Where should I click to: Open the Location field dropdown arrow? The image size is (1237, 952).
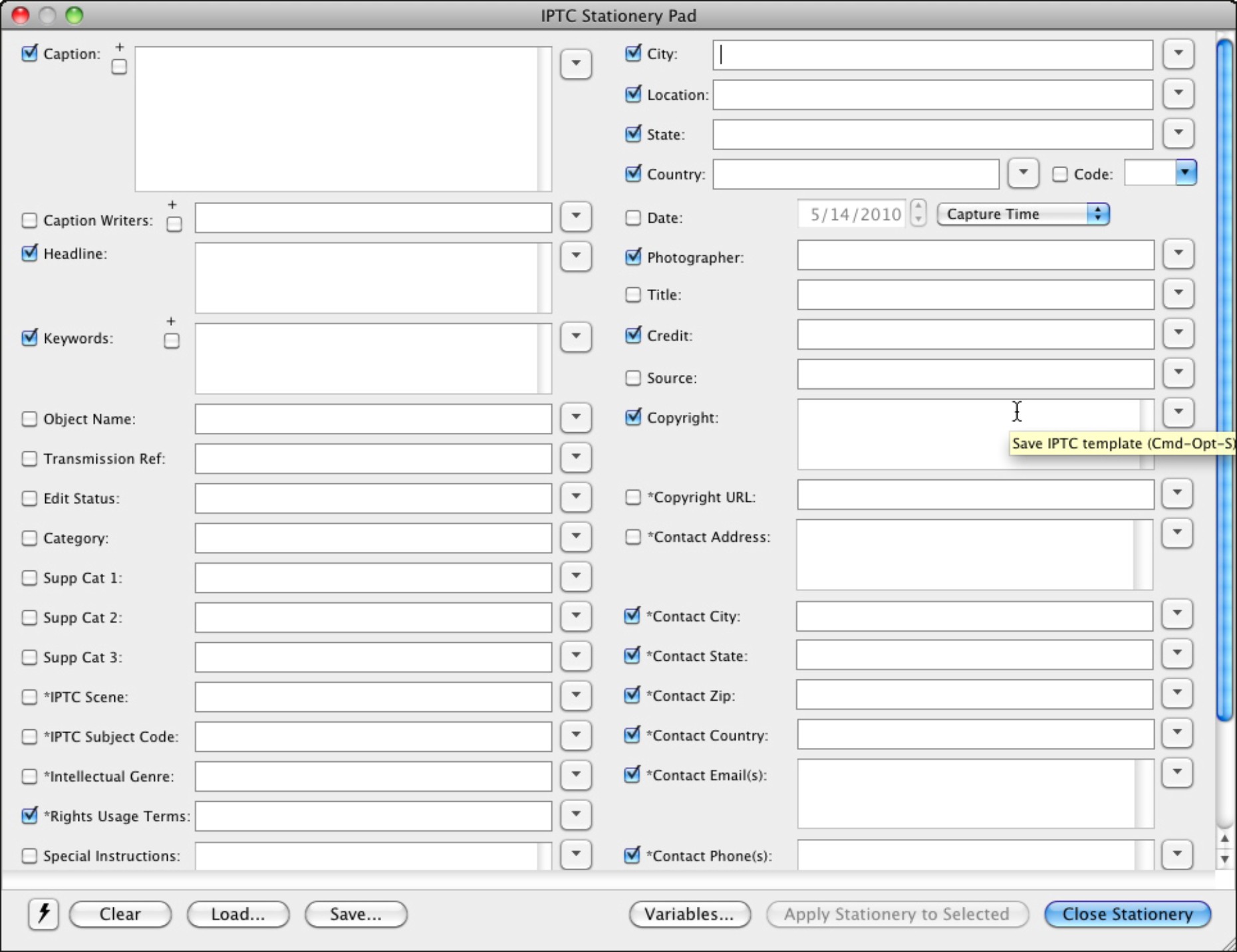(1178, 93)
